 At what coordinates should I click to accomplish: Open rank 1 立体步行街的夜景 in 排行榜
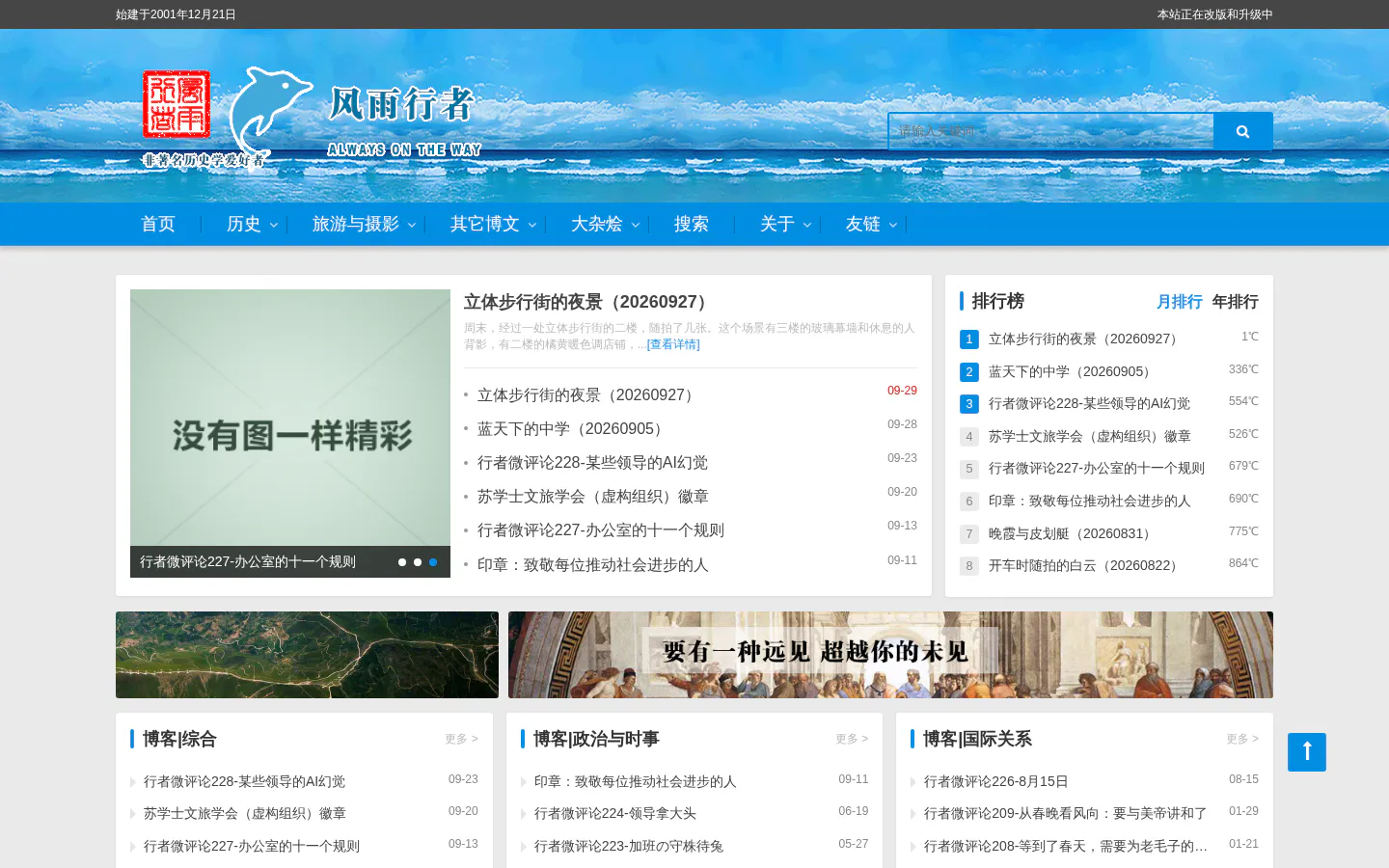point(1084,339)
